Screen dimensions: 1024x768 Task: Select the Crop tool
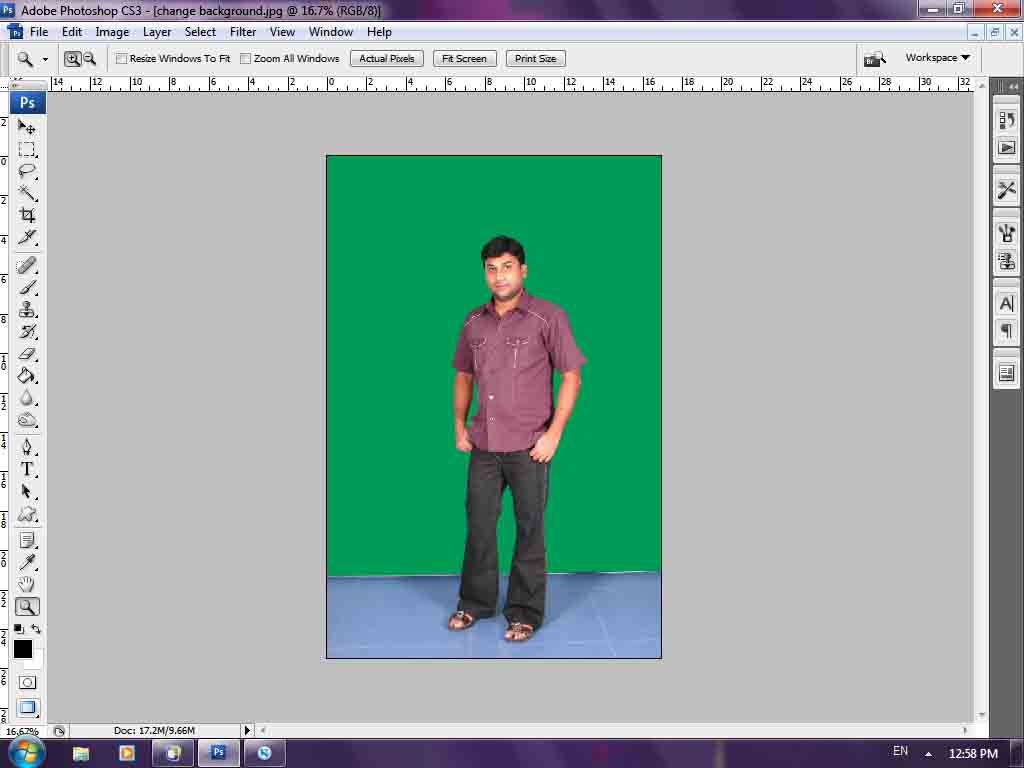coord(27,214)
